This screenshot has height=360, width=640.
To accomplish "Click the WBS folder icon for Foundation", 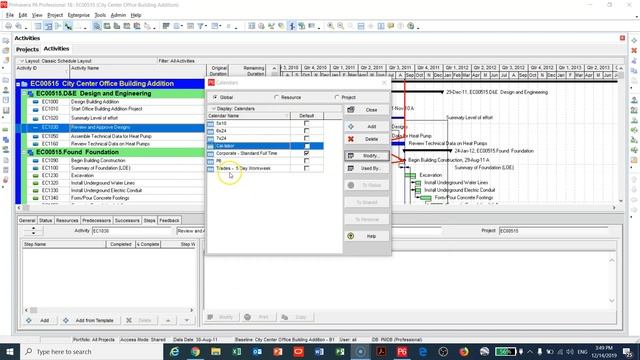I will pos(31,152).
